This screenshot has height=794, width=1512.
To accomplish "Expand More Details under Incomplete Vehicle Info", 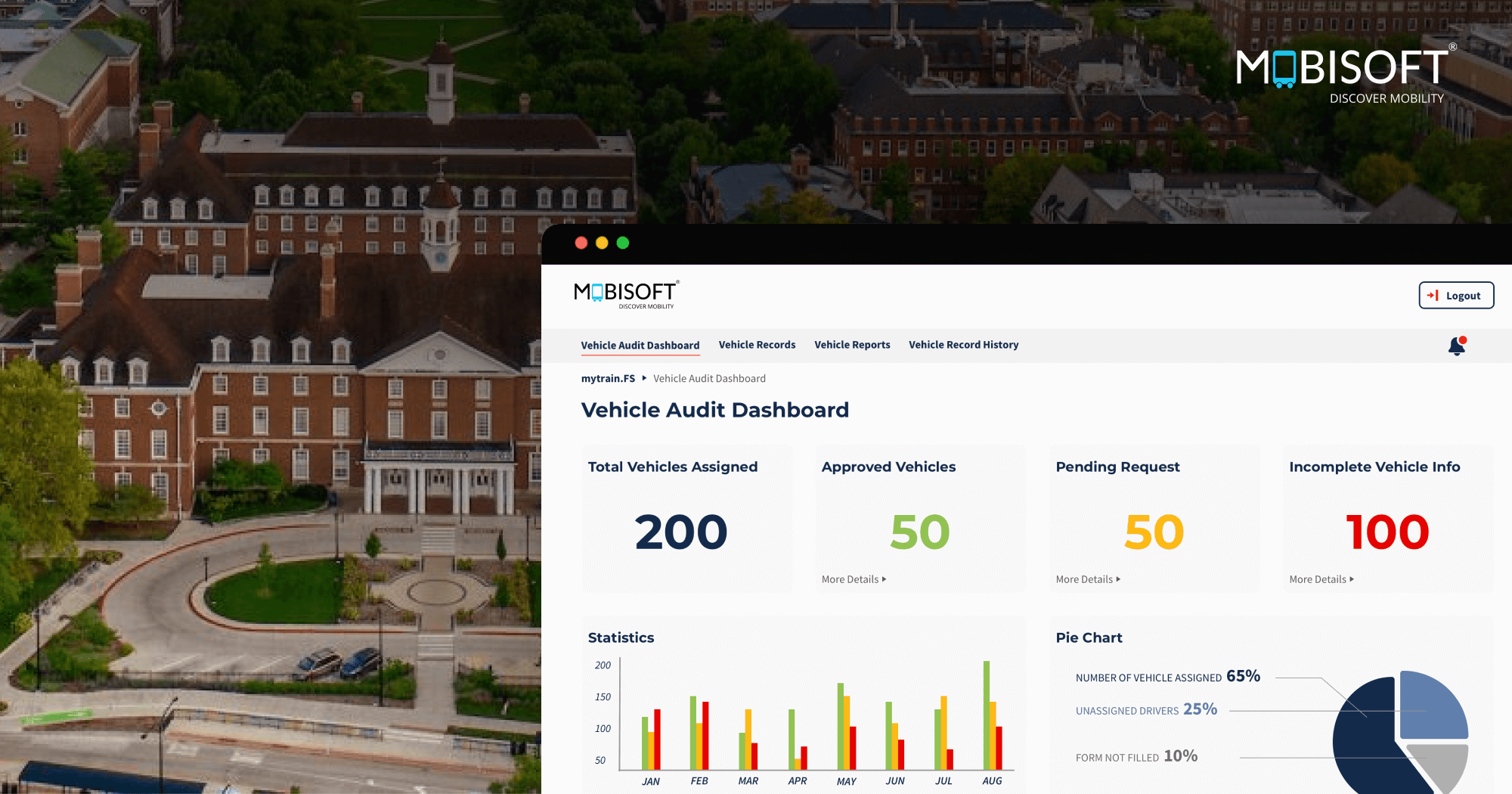I will [x=1321, y=579].
